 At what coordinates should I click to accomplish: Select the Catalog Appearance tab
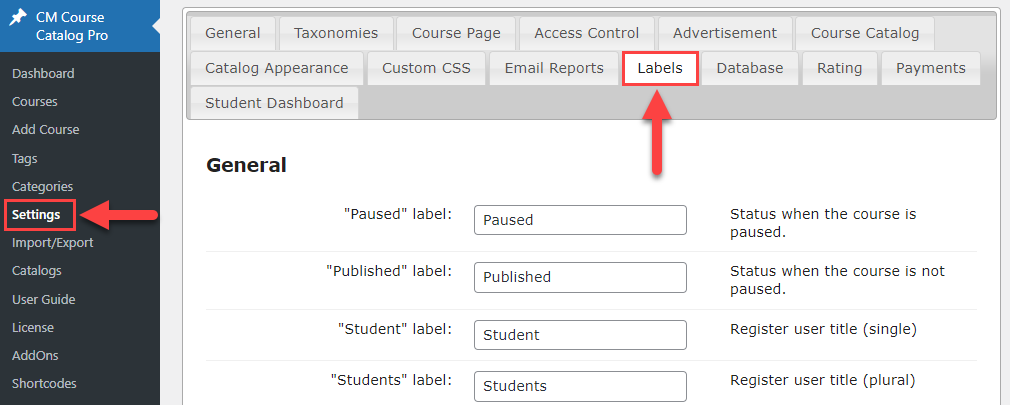tap(277, 68)
